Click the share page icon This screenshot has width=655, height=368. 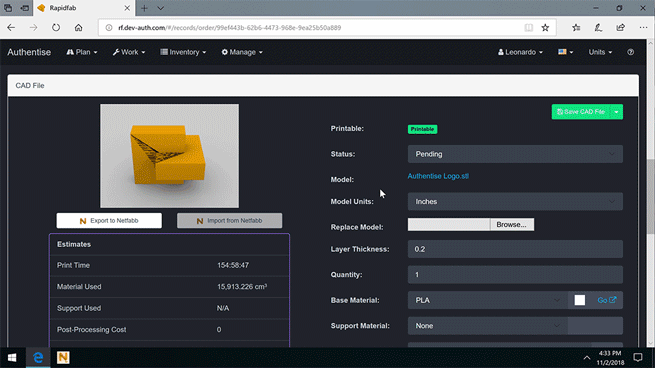(x=621, y=28)
